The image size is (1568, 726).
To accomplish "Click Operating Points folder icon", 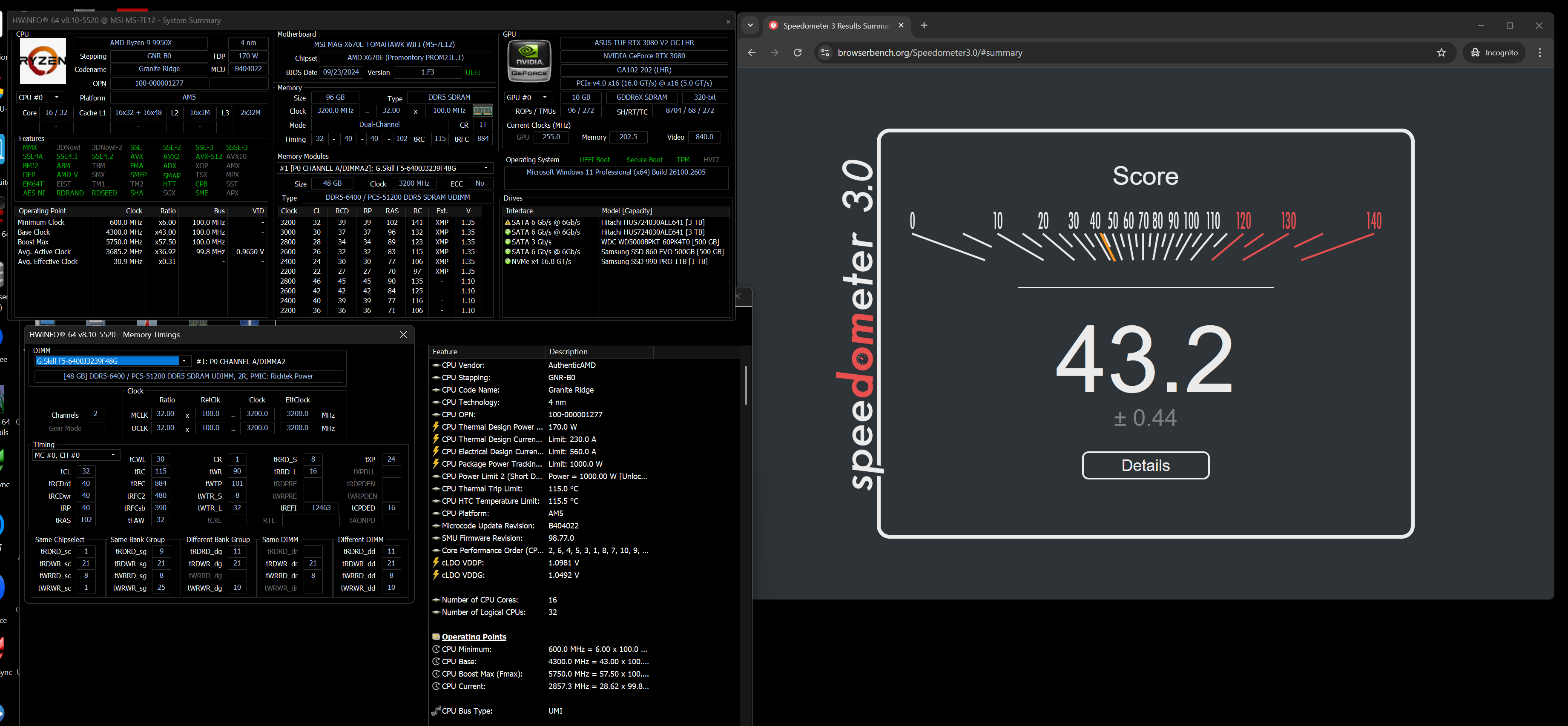I will click(436, 637).
